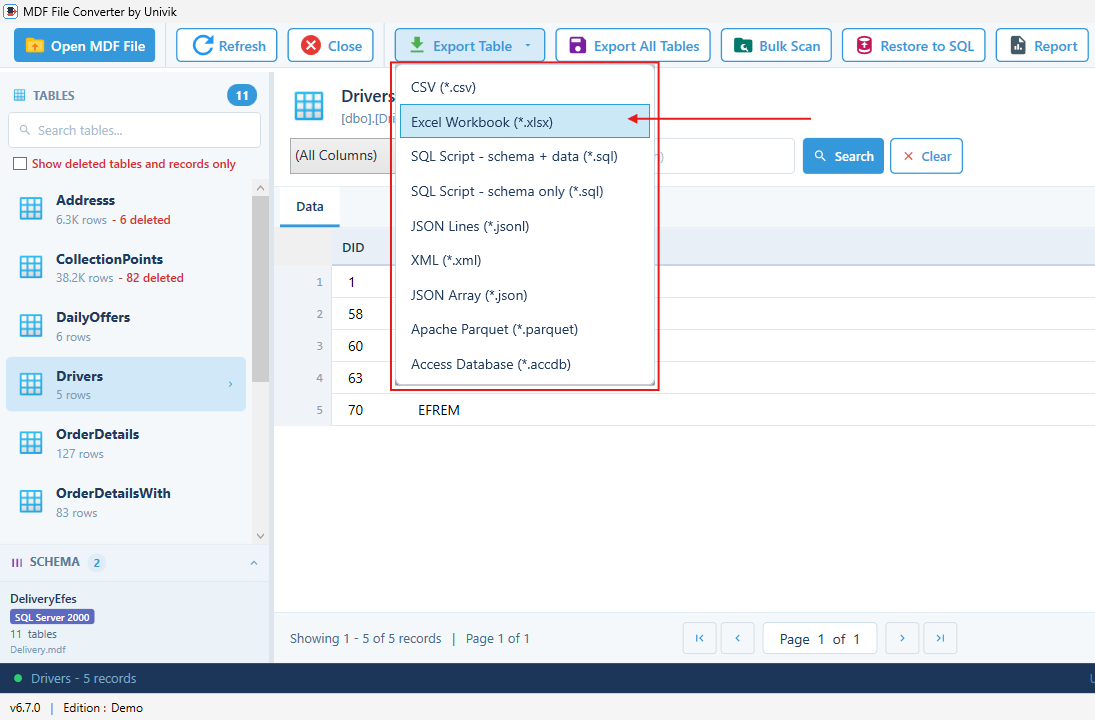Choose Access Database (*.accdb) export
Viewport: 1095px width, 720px height.
tap(524, 365)
